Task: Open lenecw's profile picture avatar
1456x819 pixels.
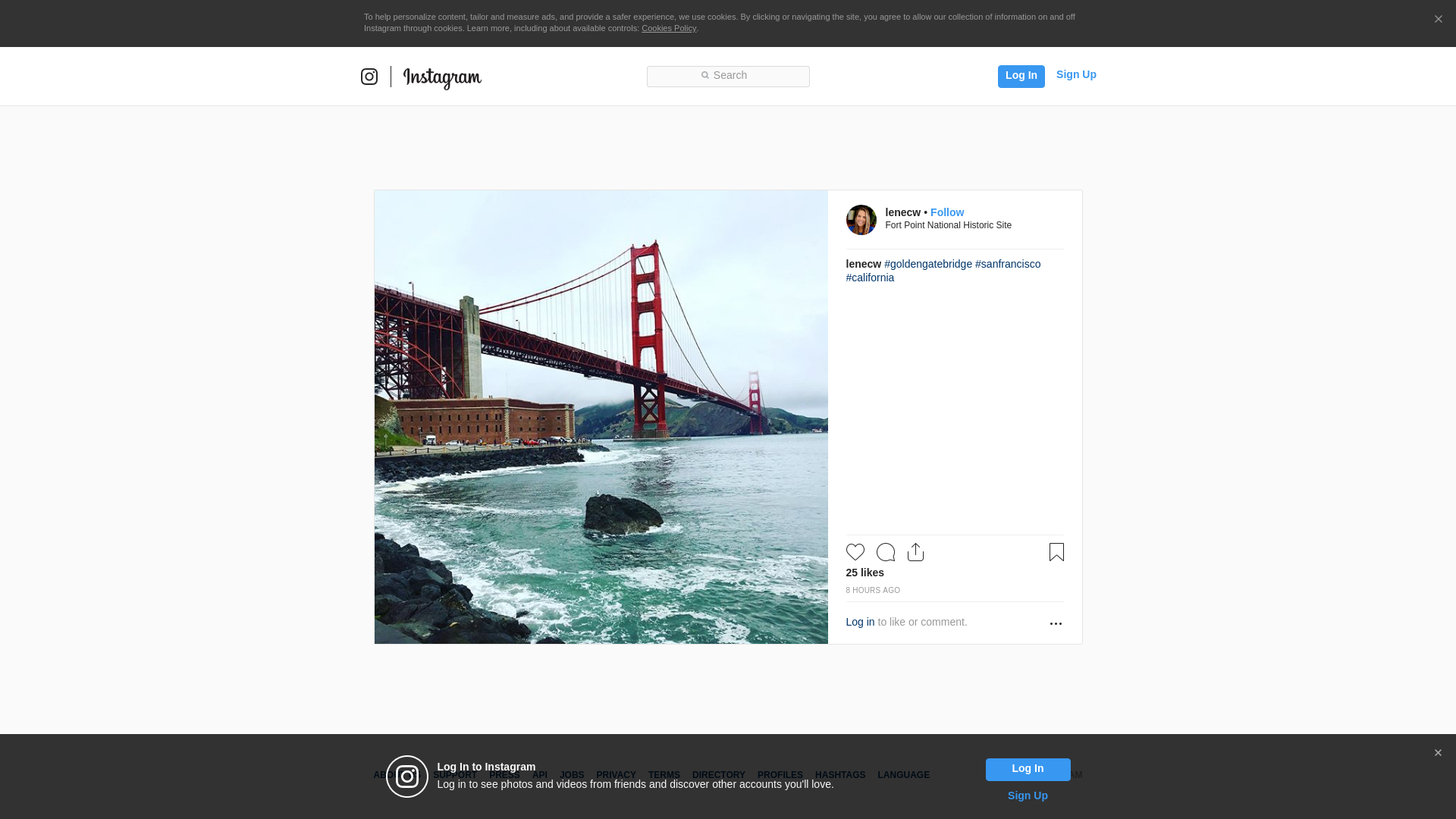Action: [x=861, y=220]
